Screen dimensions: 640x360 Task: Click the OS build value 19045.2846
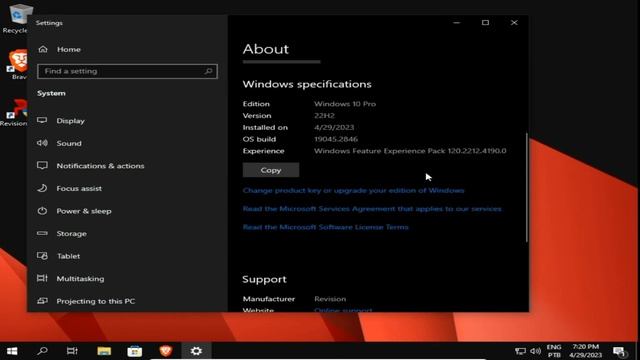coord(336,139)
